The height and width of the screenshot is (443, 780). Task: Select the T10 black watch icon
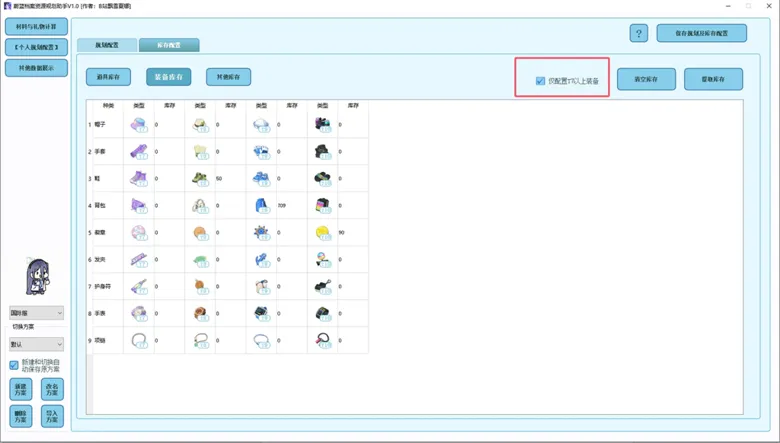click(323, 313)
